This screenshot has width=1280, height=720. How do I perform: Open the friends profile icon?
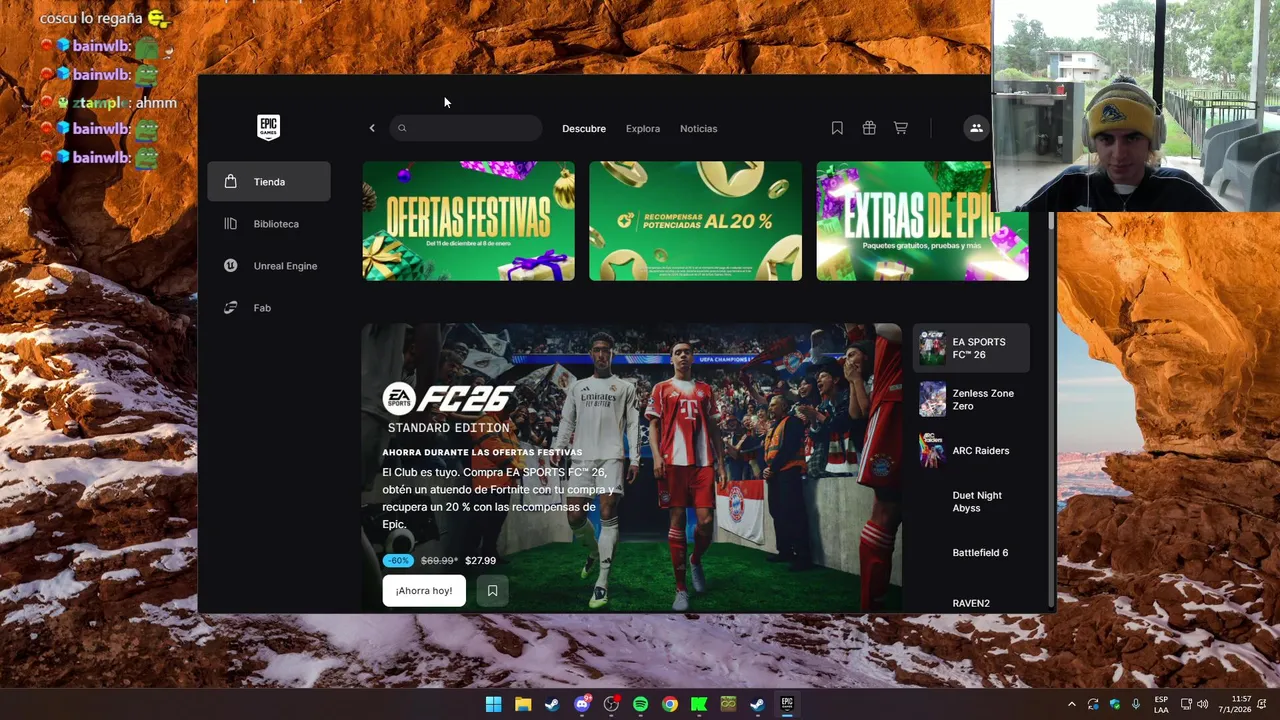(x=976, y=128)
